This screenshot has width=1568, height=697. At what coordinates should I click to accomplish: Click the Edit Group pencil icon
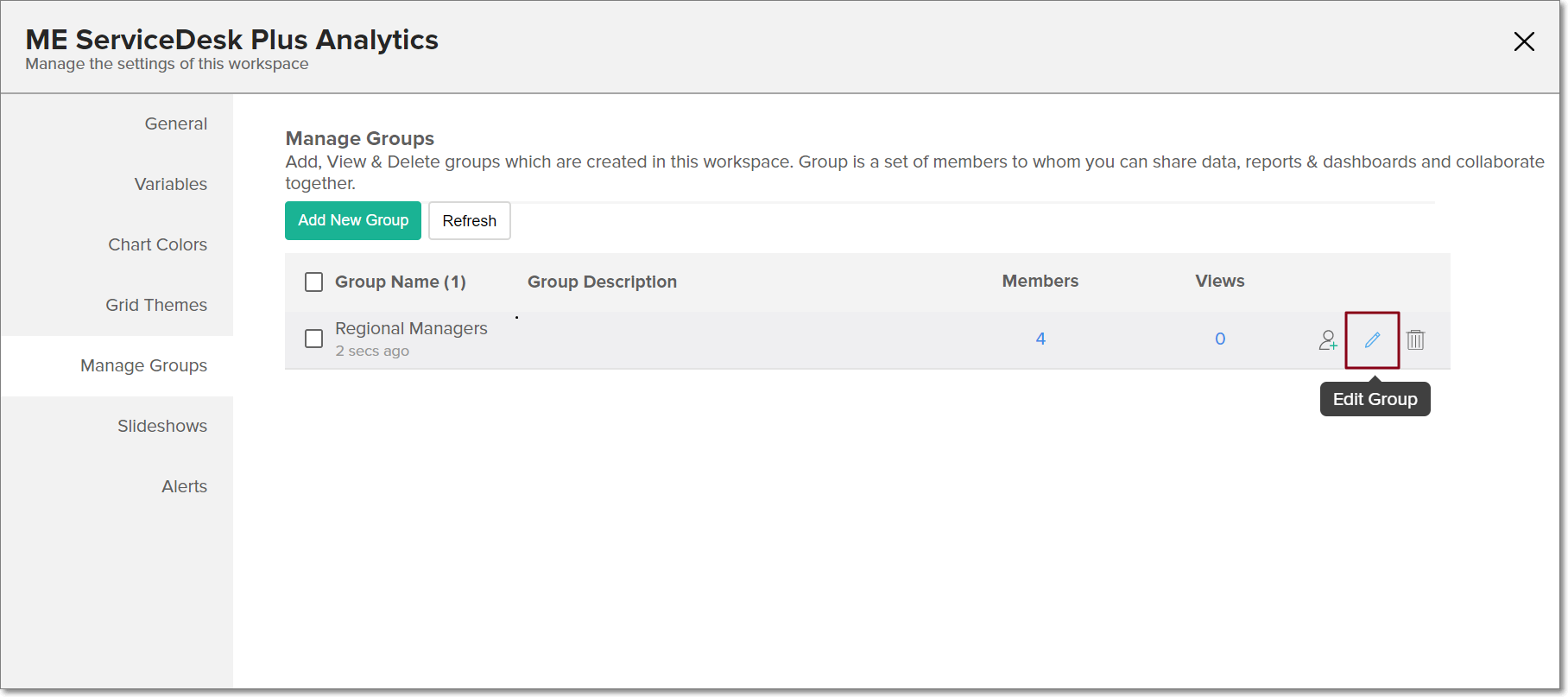(x=1372, y=340)
